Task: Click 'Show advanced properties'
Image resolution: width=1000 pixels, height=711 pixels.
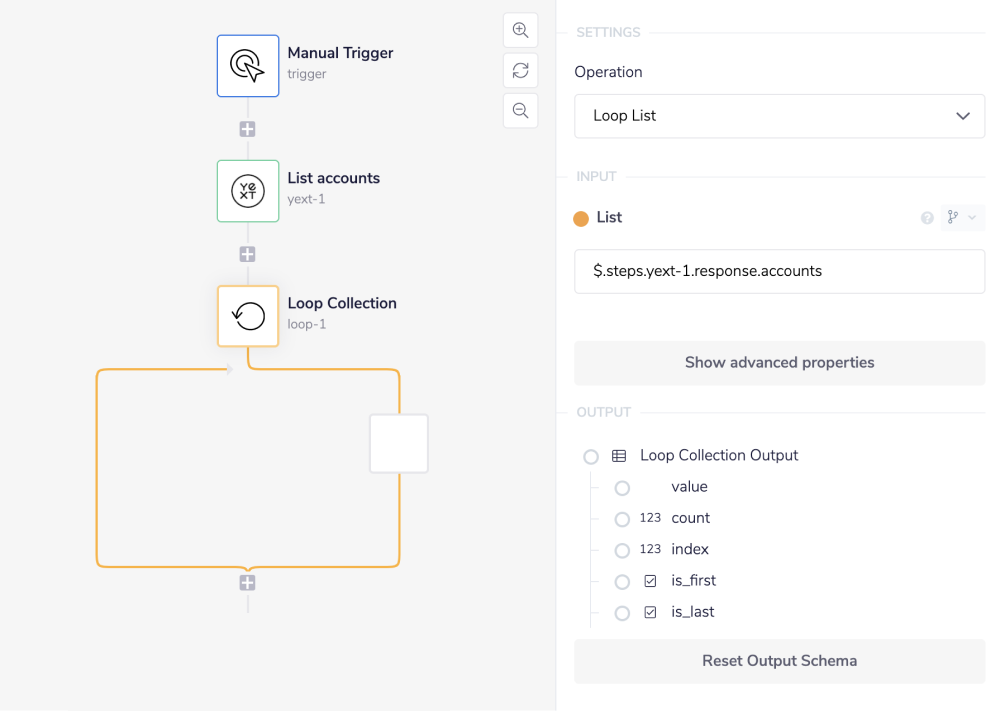Action: pyautogui.click(x=779, y=362)
